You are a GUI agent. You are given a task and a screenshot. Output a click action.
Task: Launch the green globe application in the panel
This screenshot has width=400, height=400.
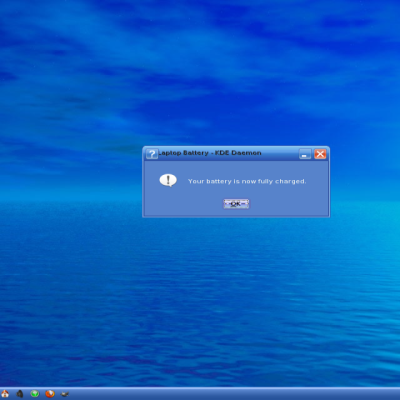(35, 394)
